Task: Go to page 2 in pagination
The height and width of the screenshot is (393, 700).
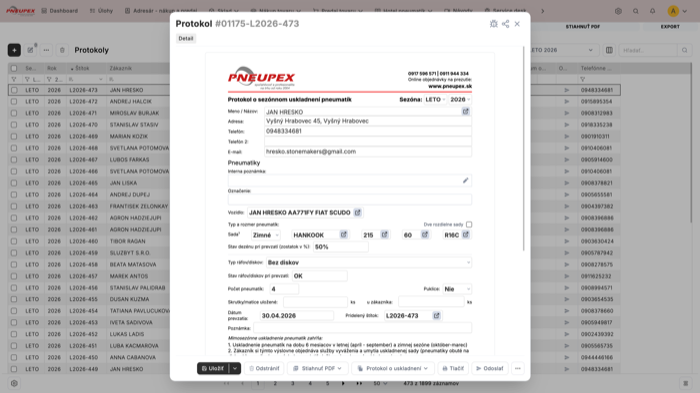Action: point(275,383)
